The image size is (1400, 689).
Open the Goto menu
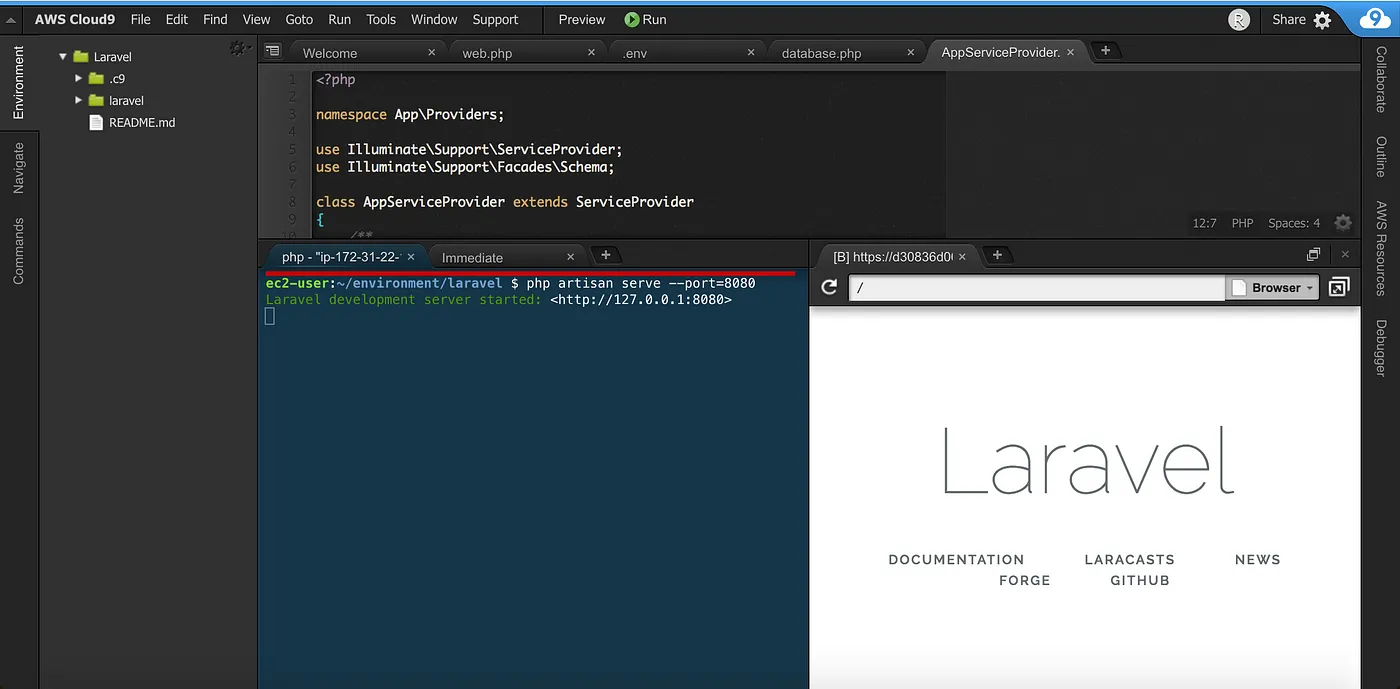tap(299, 20)
